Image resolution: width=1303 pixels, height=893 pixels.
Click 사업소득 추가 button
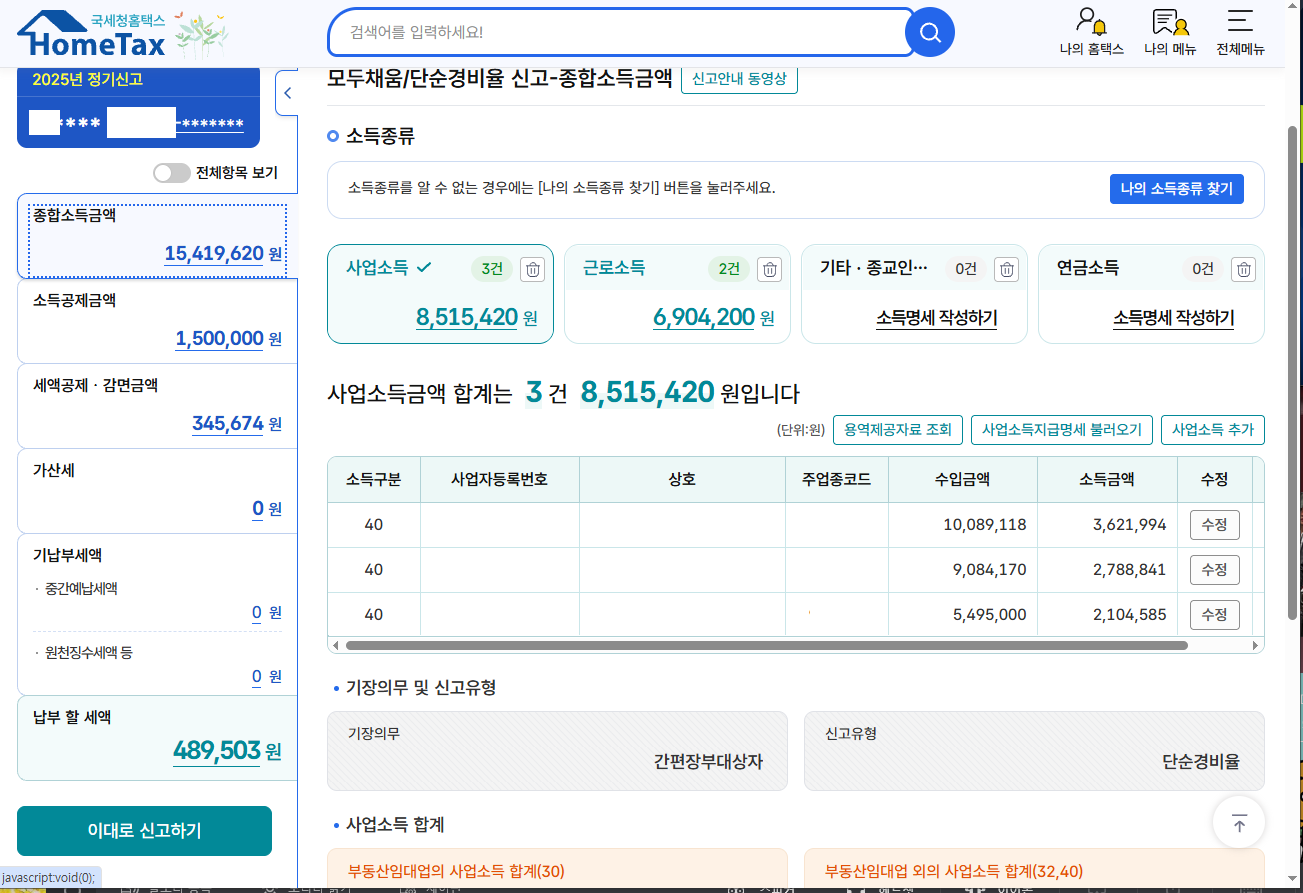point(1212,430)
